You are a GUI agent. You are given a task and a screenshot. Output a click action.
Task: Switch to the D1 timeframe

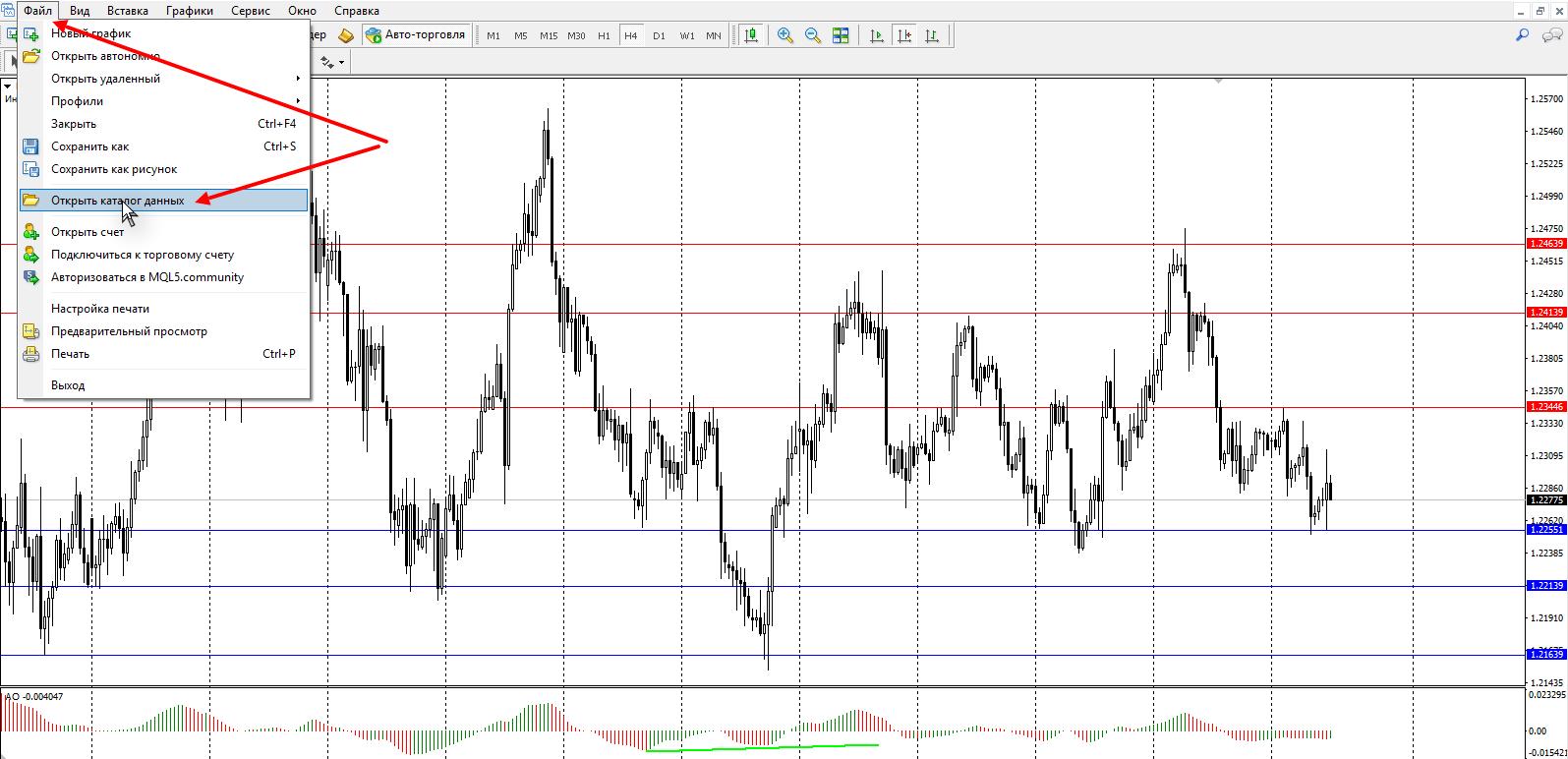click(x=659, y=35)
